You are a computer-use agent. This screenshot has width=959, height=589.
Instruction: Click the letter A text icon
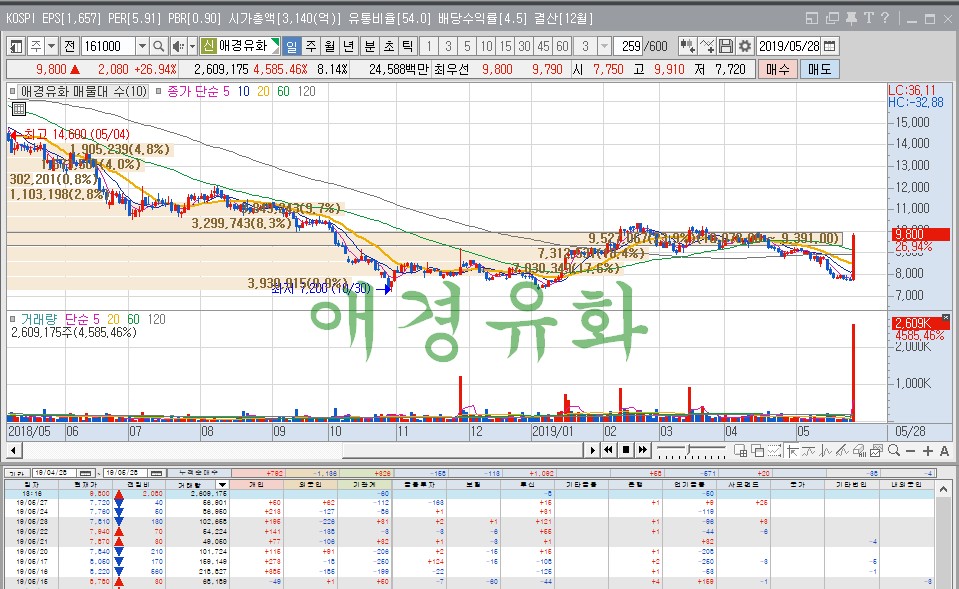tap(944, 451)
